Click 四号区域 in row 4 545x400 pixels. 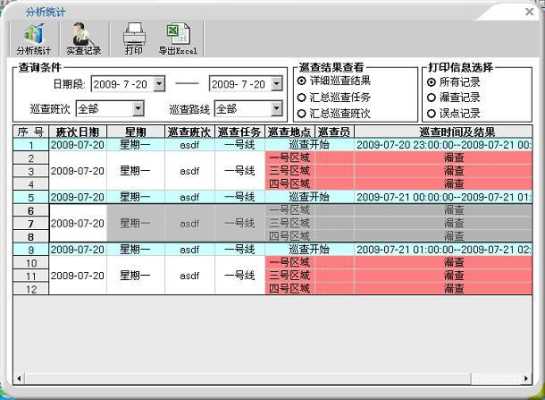click(x=290, y=183)
